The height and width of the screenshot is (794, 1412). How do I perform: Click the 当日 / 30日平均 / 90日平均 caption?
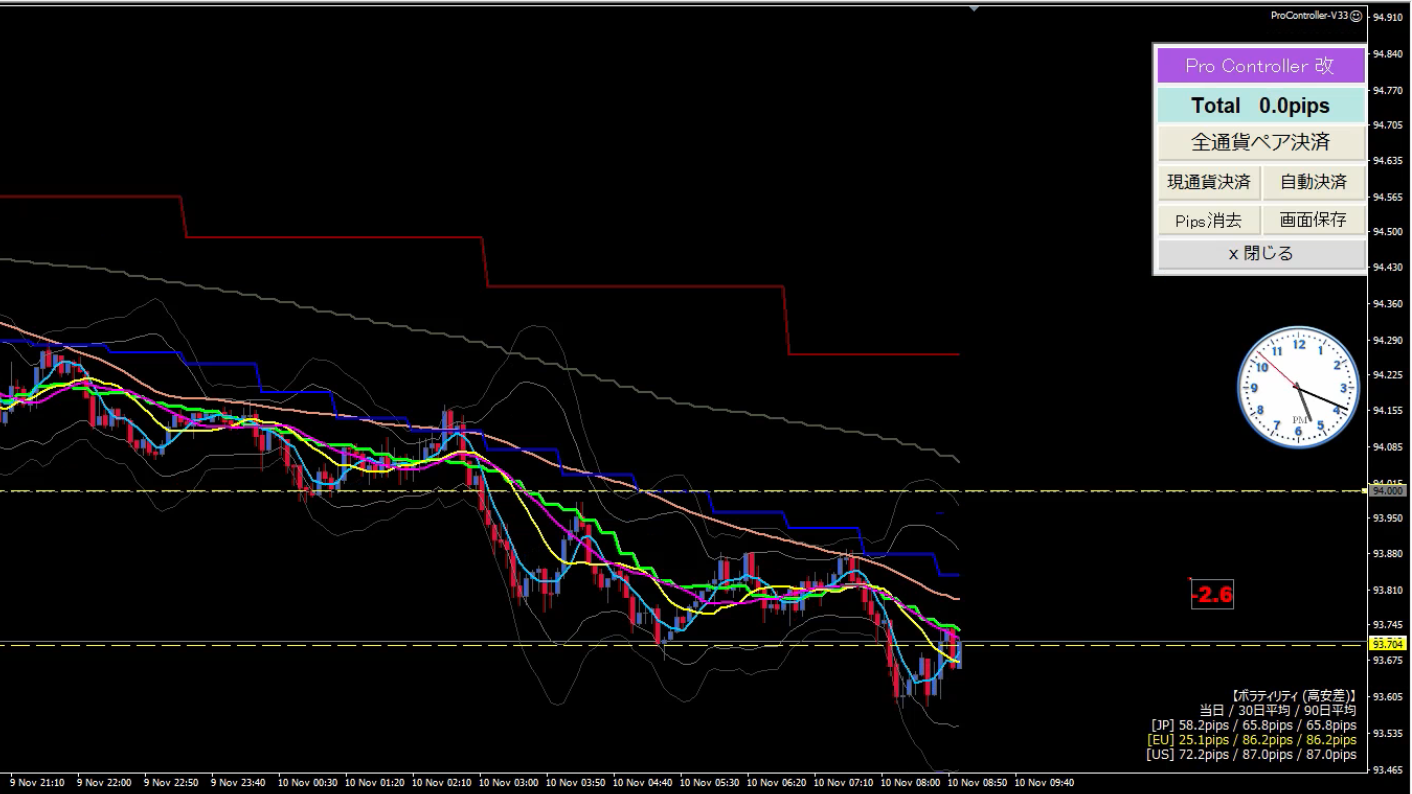pos(1277,710)
